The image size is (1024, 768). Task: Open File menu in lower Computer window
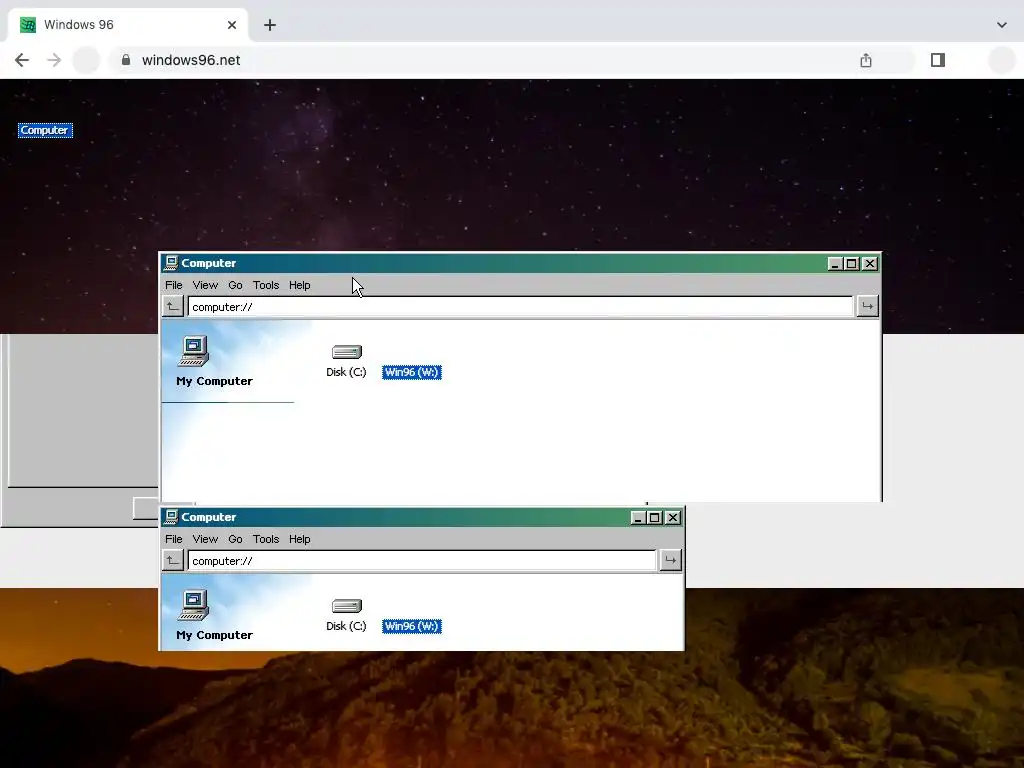point(174,539)
